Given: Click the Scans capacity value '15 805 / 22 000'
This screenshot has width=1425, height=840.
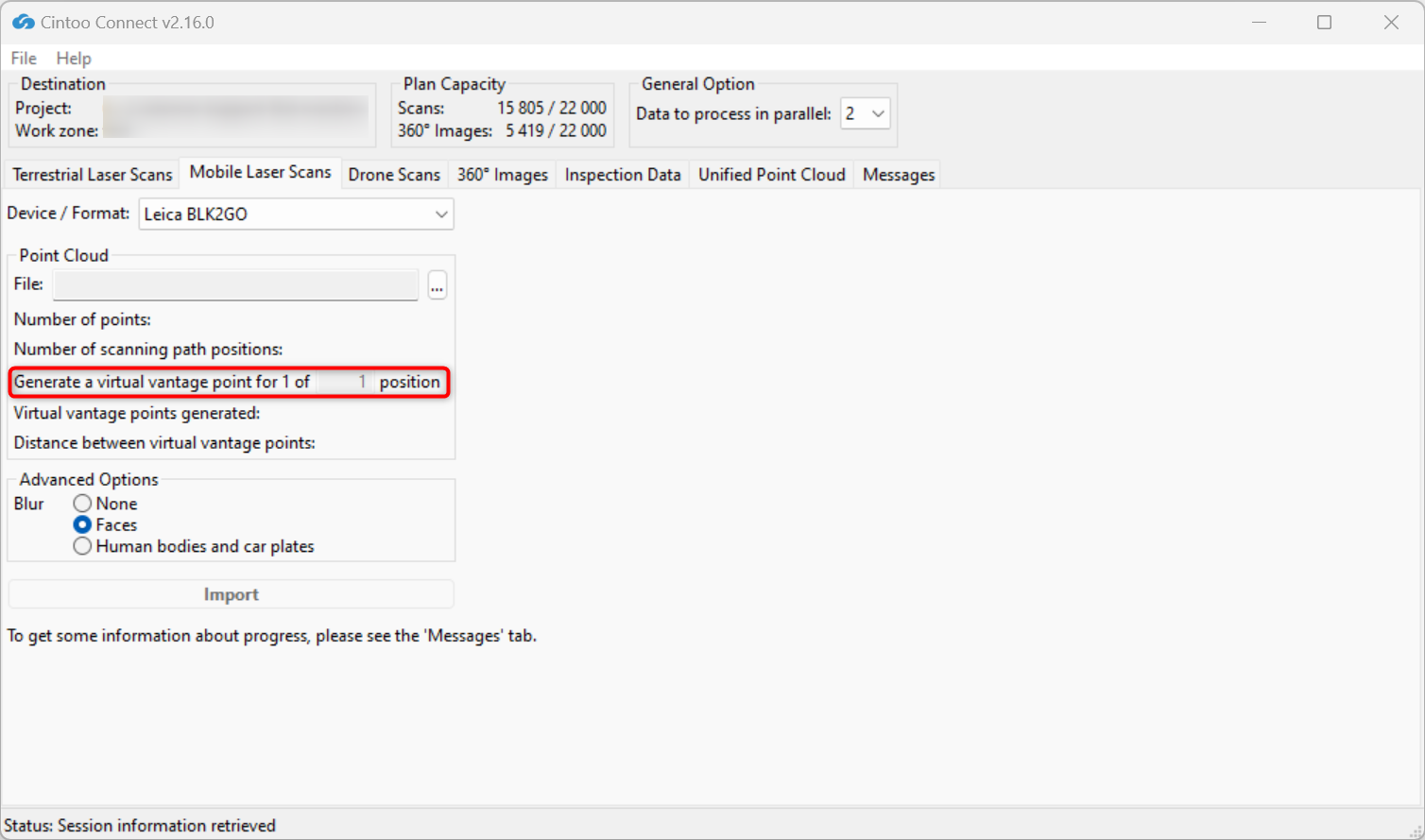Looking at the screenshot, I should [552, 108].
